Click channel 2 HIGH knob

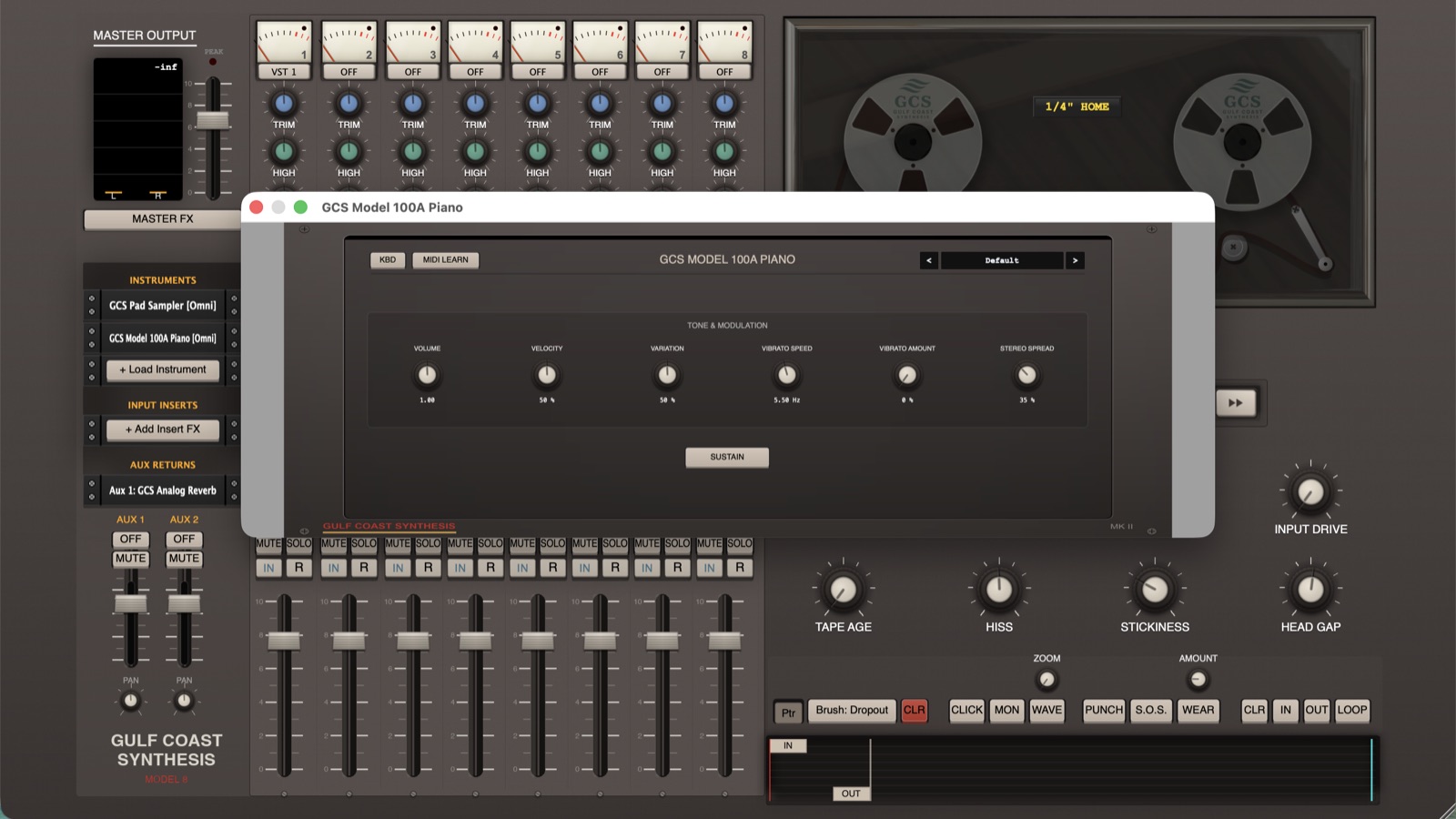coord(349,151)
